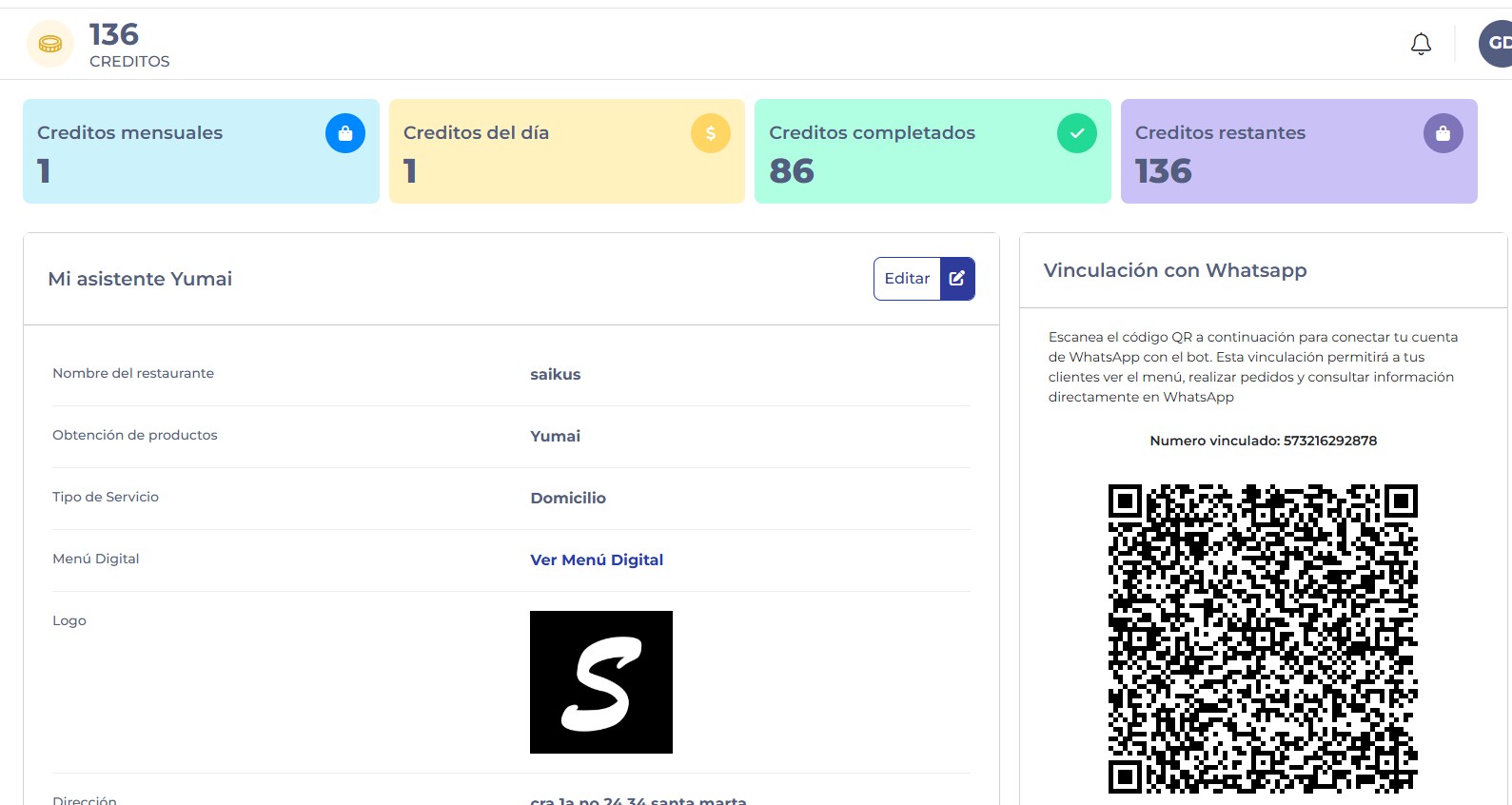Open the GD user avatar menu
The image size is (1512, 805).
1496,44
